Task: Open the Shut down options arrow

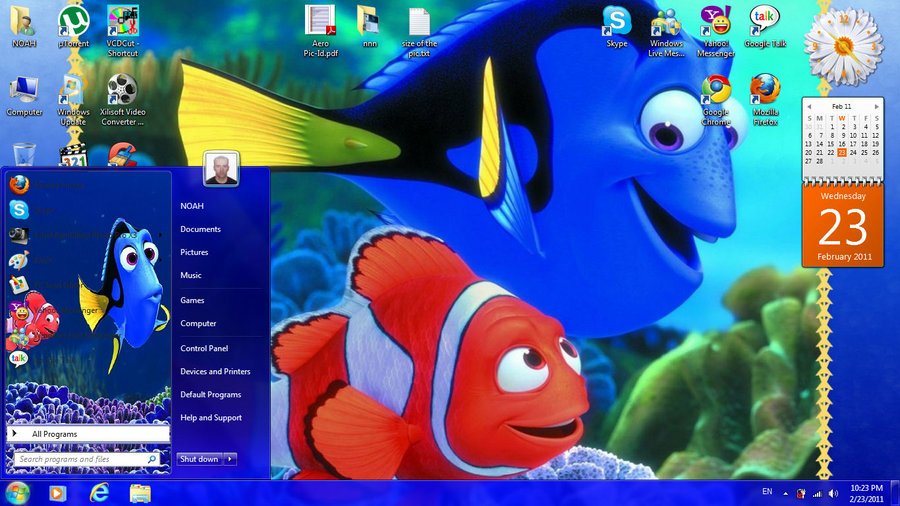Action: pos(230,459)
